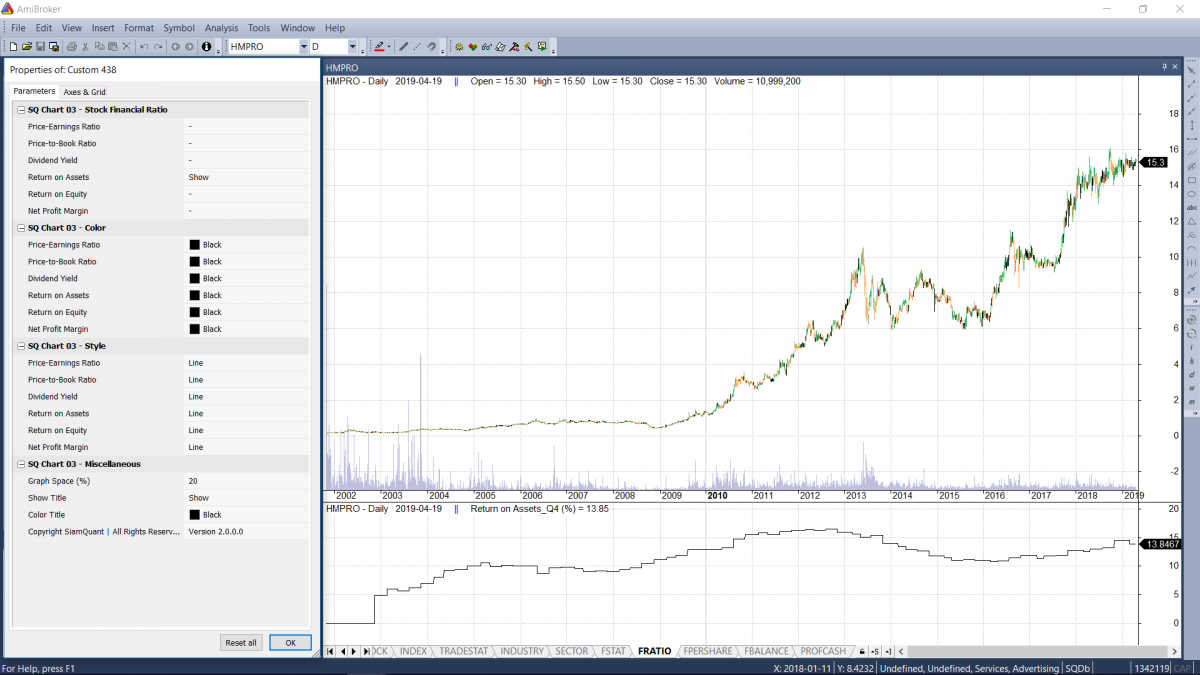The width and height of the screenshot is (1200, 675).
Task: Switch to the Axes & Grid tab
Action: (85, 92)
